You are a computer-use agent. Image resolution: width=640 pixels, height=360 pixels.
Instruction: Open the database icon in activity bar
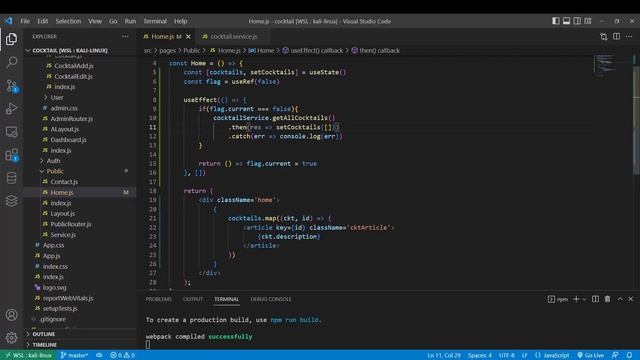point(11,178)
